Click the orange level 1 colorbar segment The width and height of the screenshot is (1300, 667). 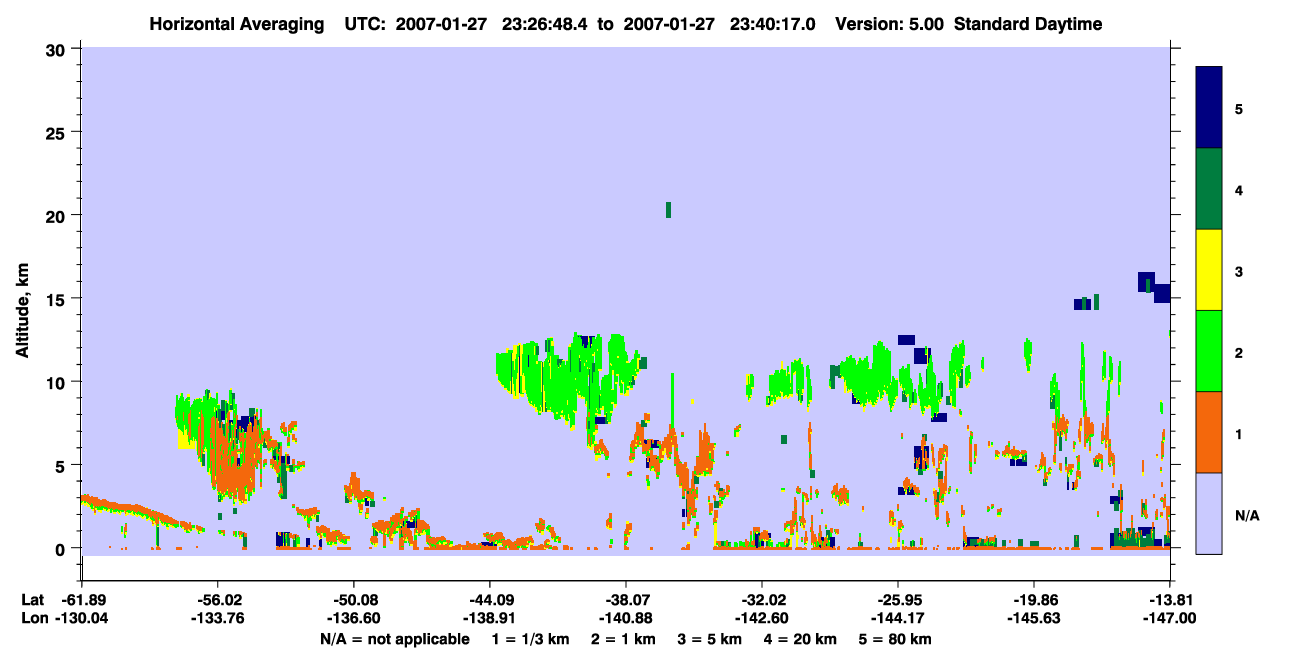pos(1209,432)
